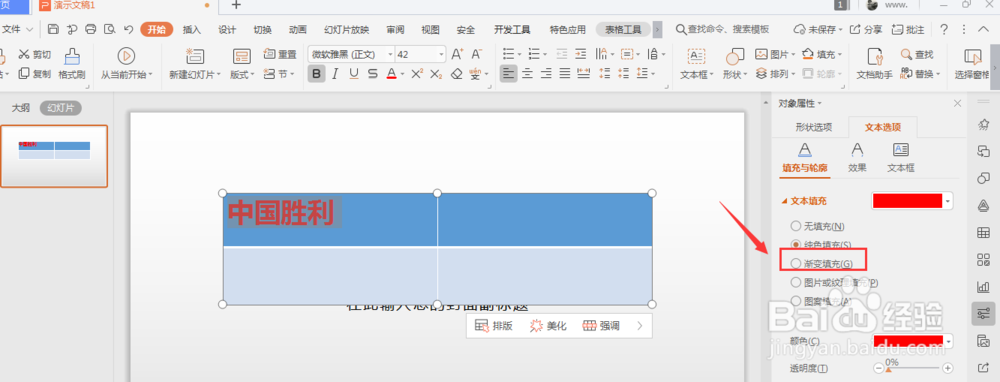Click the Copy (复制) icon
Screen dimensions: 1000x382
(x=24, y=73)
